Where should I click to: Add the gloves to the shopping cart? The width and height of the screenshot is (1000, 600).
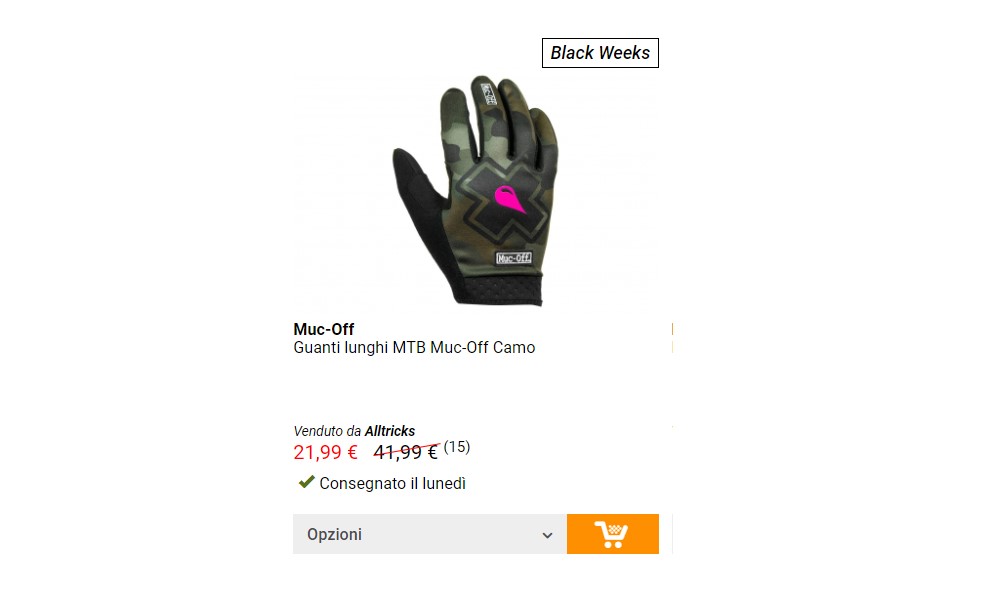612,534
